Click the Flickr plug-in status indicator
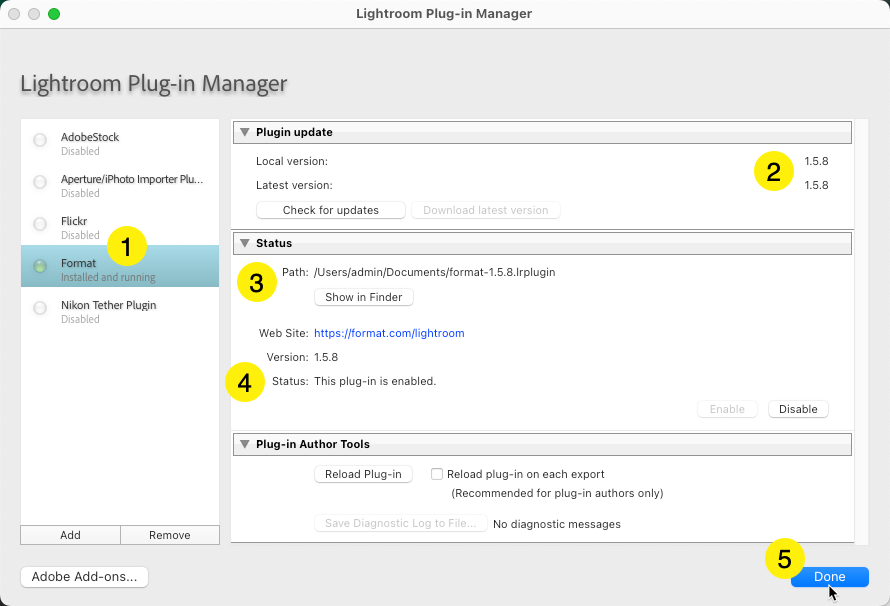 click(x=40, y=224)
